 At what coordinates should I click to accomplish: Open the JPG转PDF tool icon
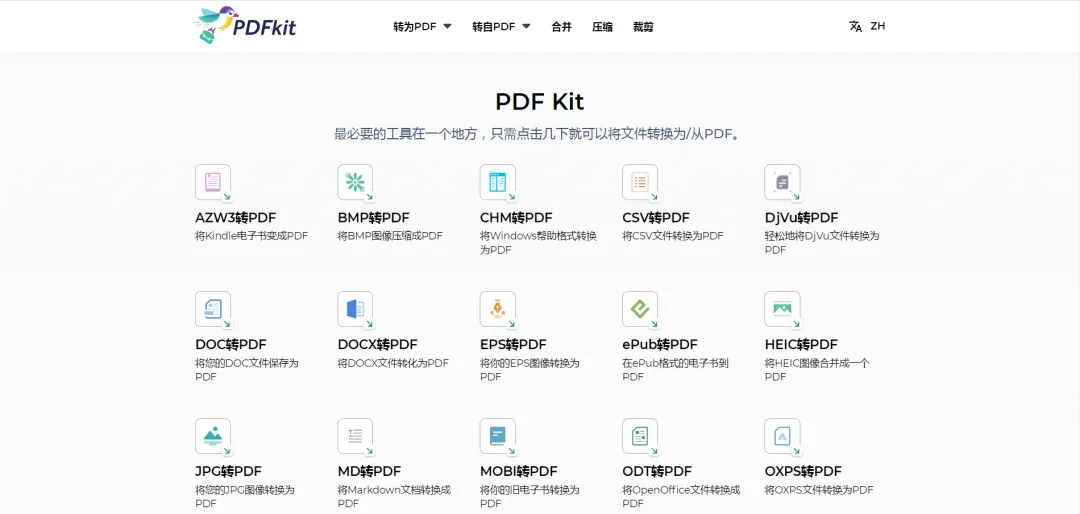click(213, 436)
